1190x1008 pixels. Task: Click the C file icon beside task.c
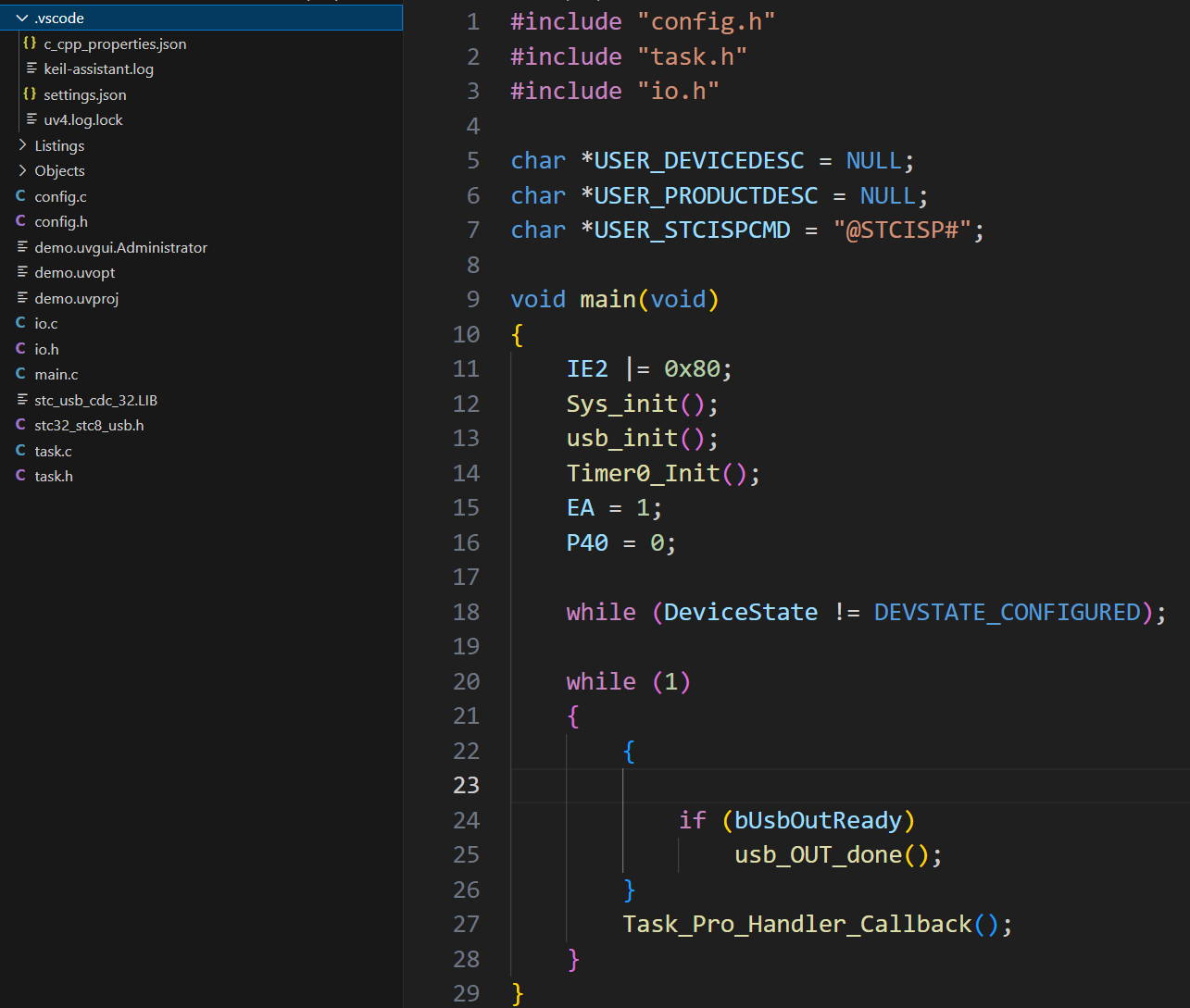coord(20,451)
